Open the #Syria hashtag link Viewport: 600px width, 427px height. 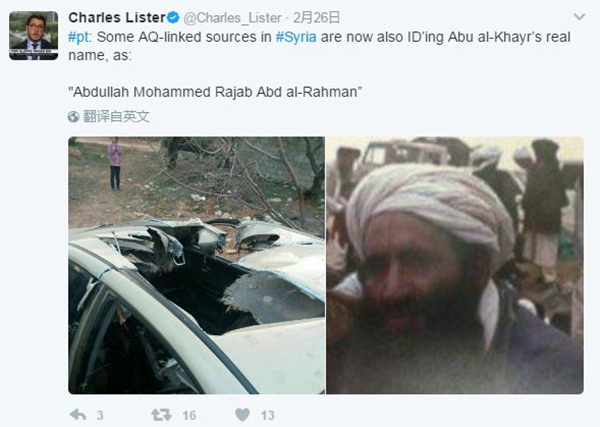296,37
